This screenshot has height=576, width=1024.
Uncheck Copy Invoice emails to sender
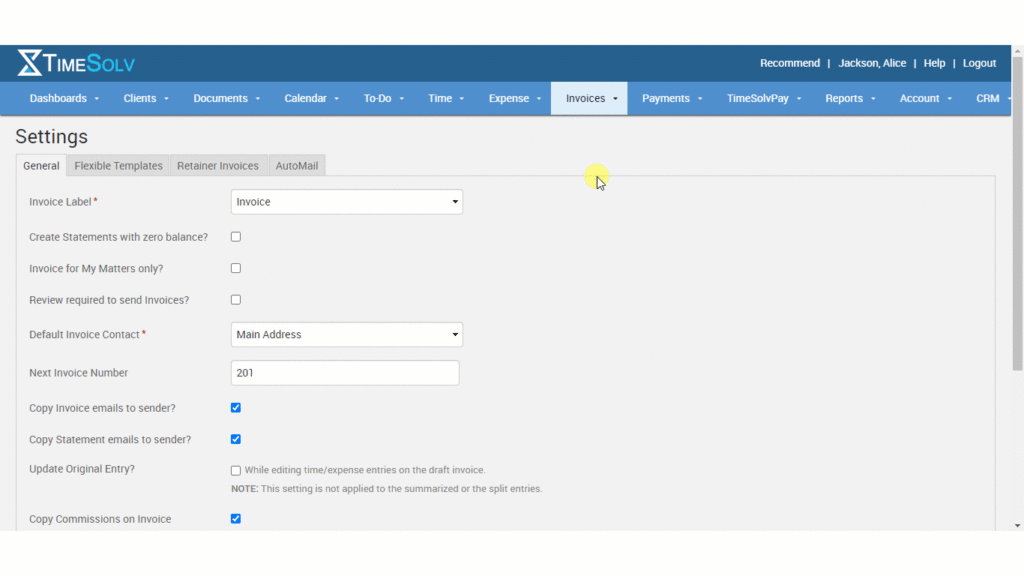tap(235, 407)
